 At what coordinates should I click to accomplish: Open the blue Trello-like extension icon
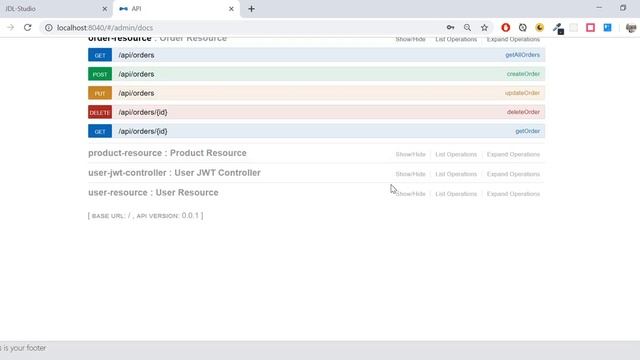[x=607, y=28]
